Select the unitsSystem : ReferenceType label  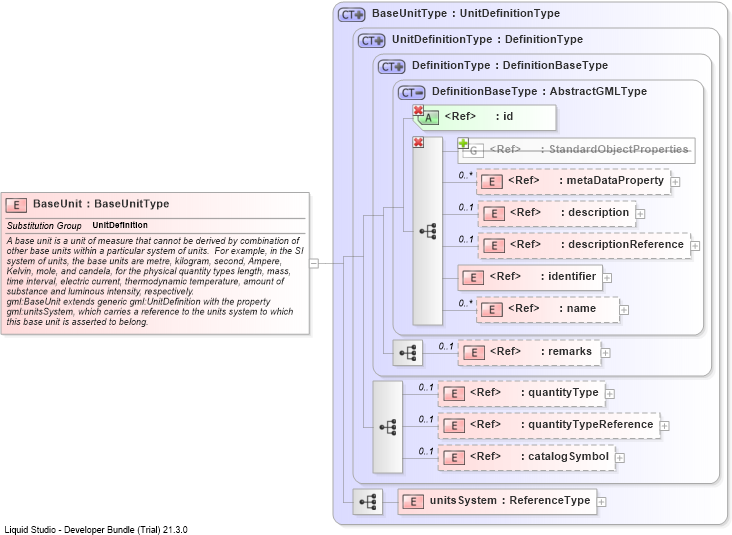(510, 500)
